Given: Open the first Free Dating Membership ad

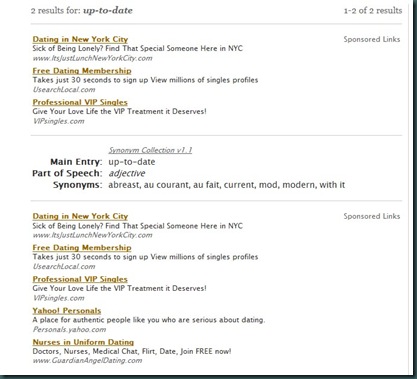Looking at the screenshot, I should click(x=82, y=71).
